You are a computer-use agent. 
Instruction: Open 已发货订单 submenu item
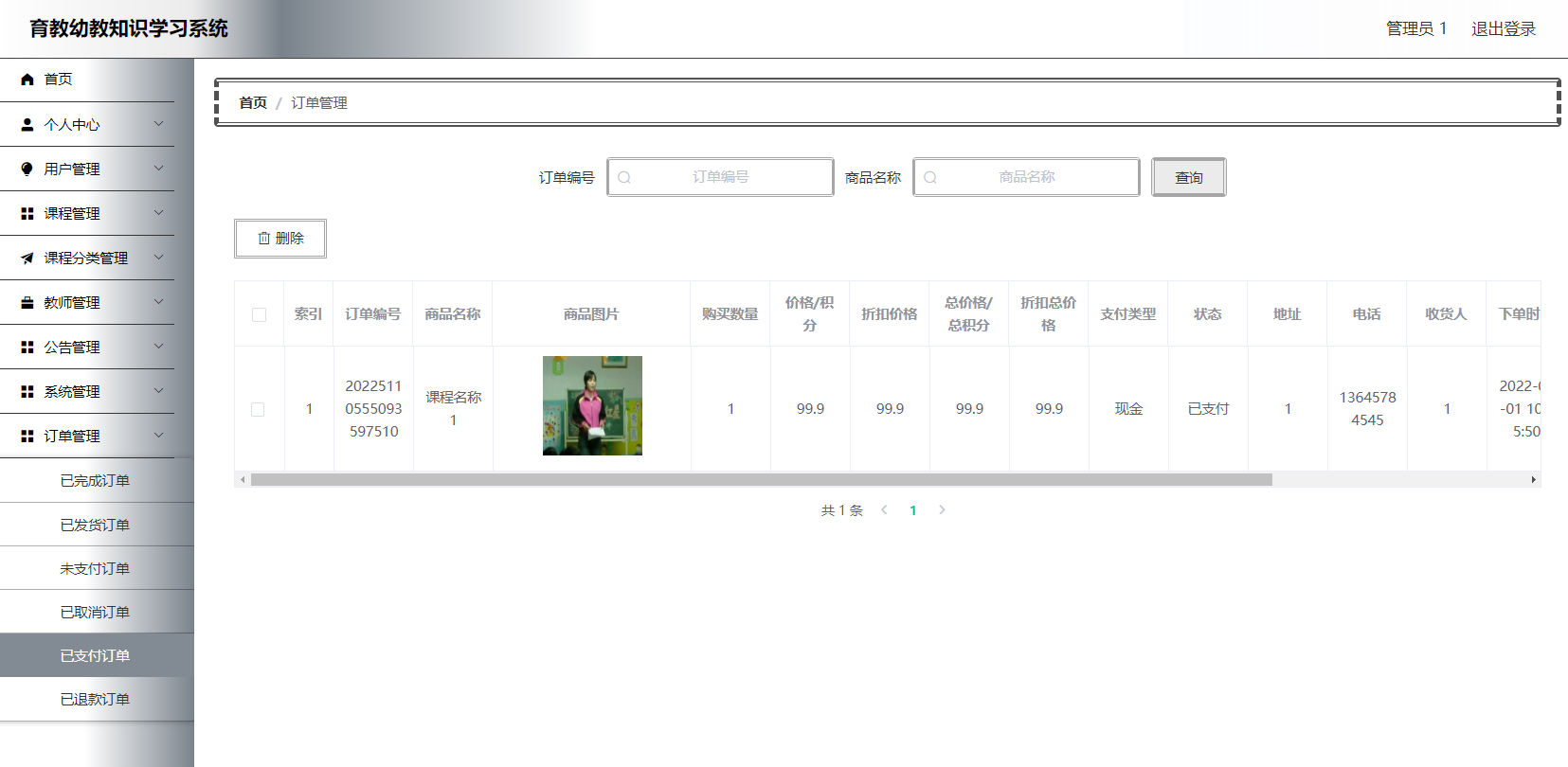pos(97,525)
